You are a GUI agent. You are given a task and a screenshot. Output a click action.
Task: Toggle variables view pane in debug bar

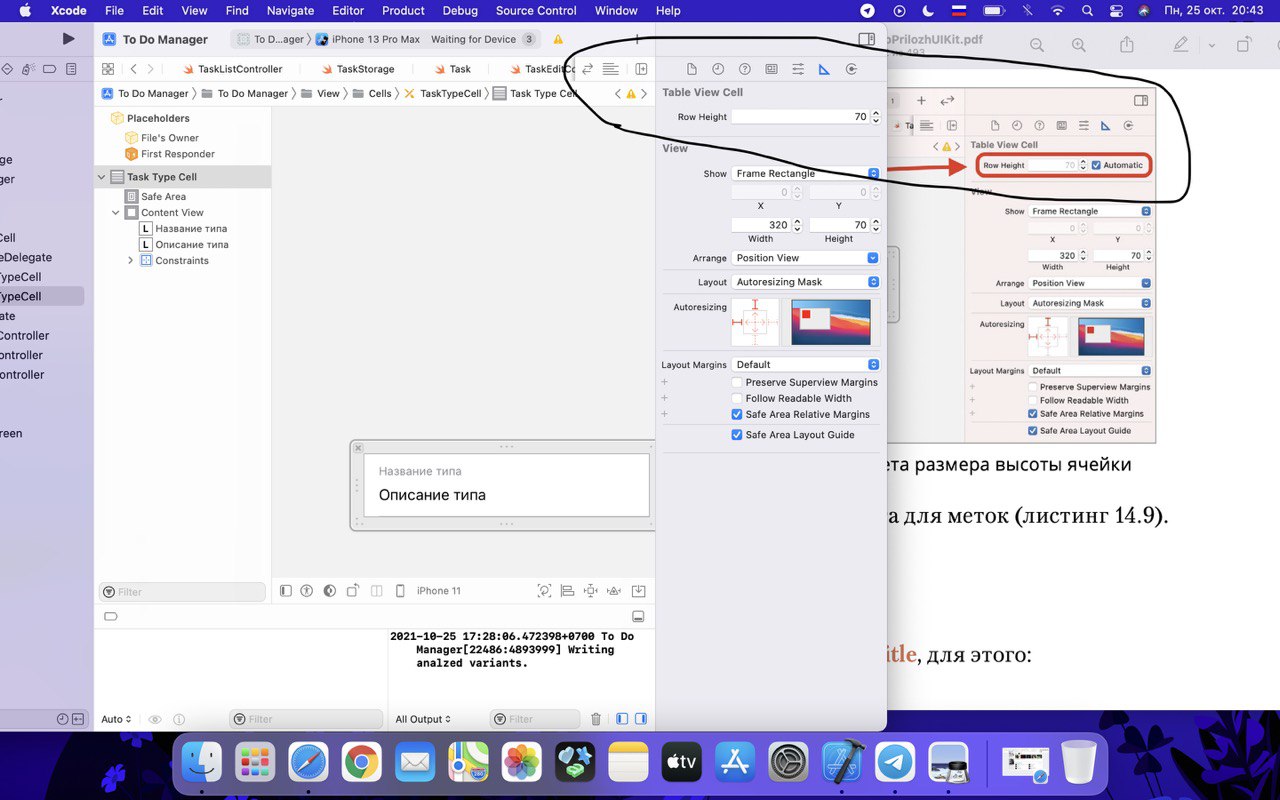pyautogui.click(x=622, y=719)
